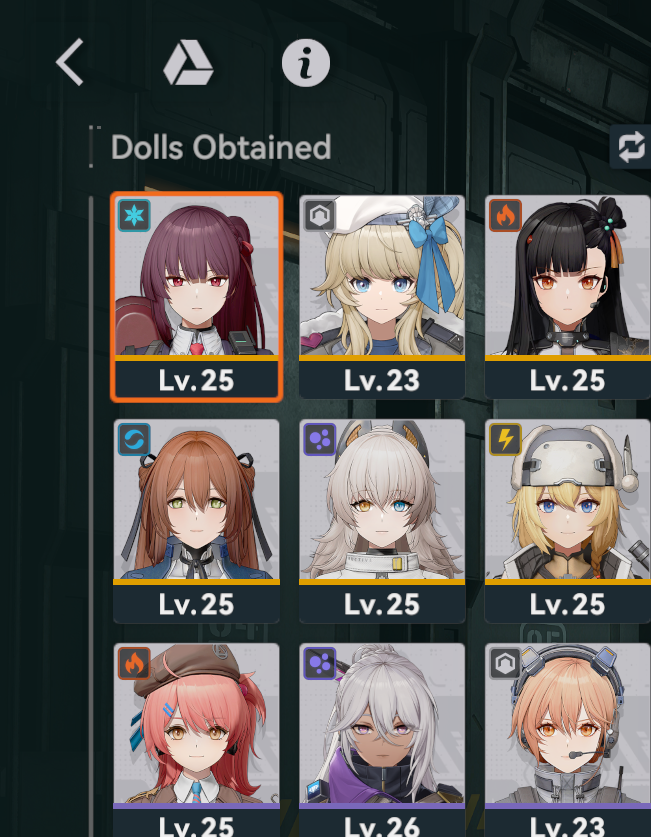The width and height of the screenshot is (651, 837).
Task: Select the pink-haired doll with brown cap
Action: click(196, 740)
